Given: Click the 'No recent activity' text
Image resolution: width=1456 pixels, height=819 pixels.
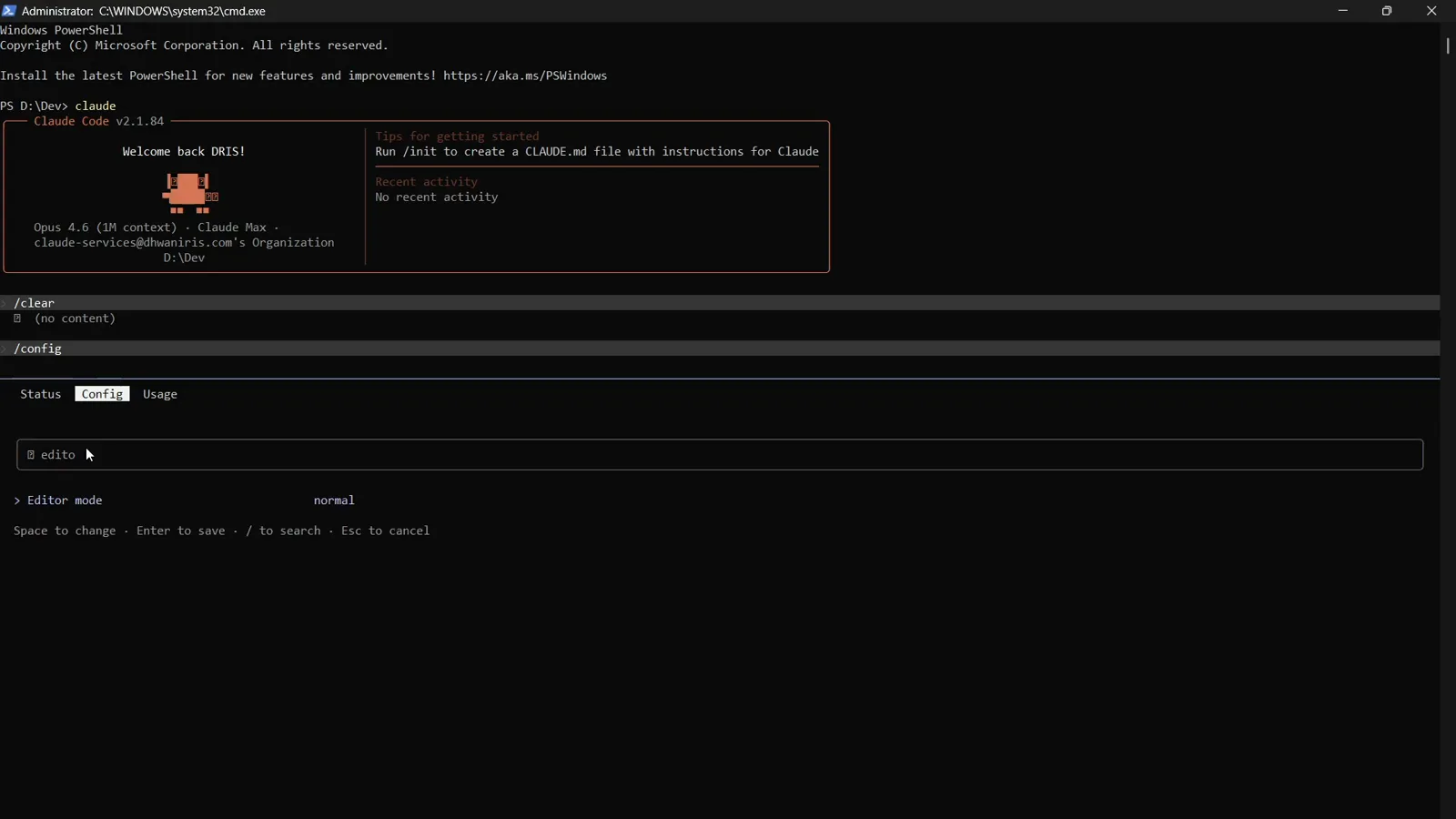Looking at the screenshot, I should click(x=437, y=197).
